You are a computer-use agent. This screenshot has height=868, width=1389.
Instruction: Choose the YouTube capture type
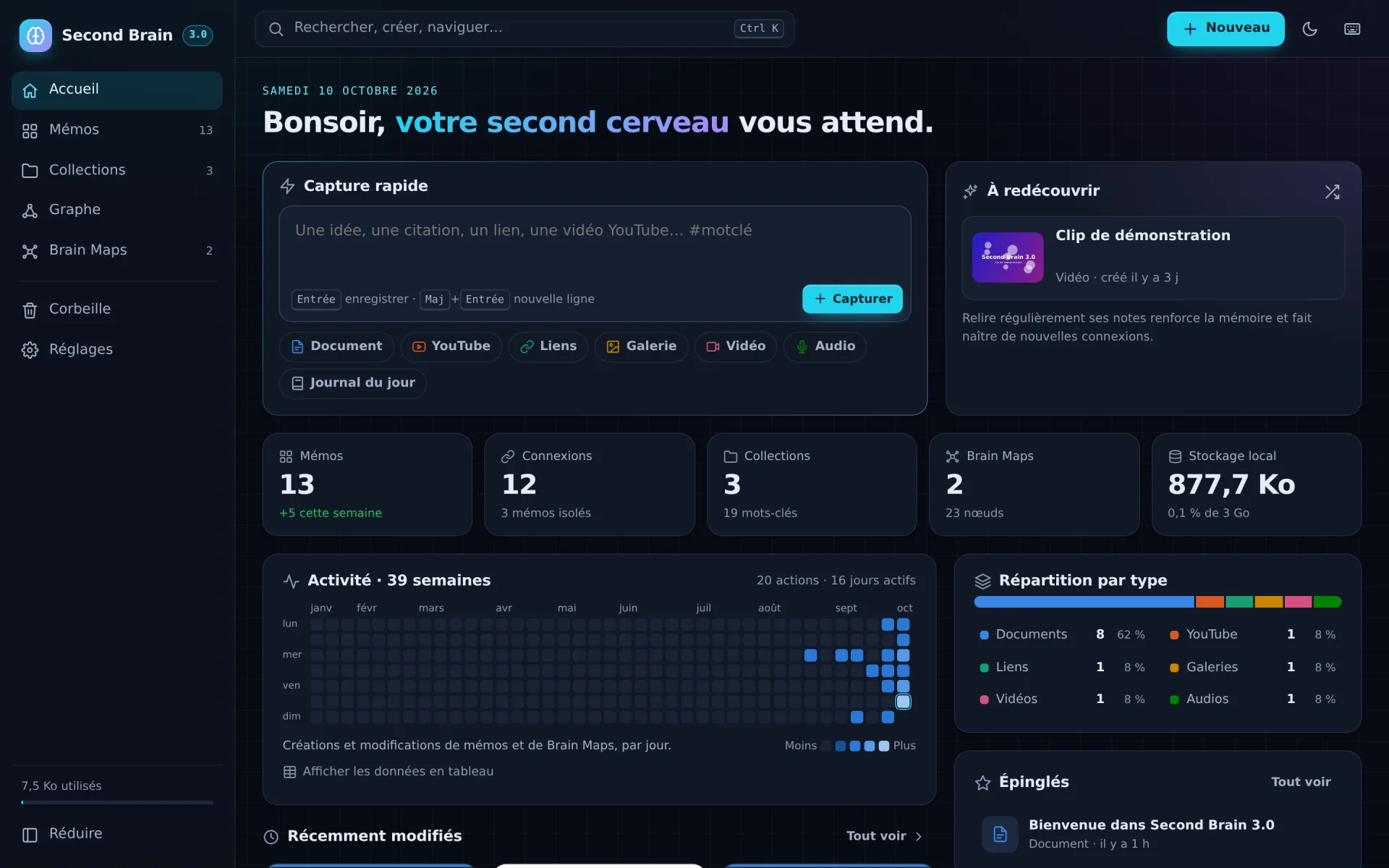pos(451,346)
